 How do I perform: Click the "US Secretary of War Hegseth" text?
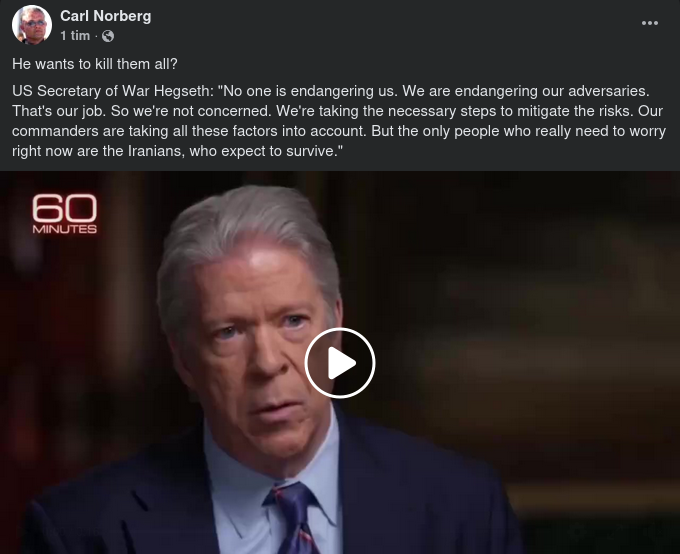[111, 91]
